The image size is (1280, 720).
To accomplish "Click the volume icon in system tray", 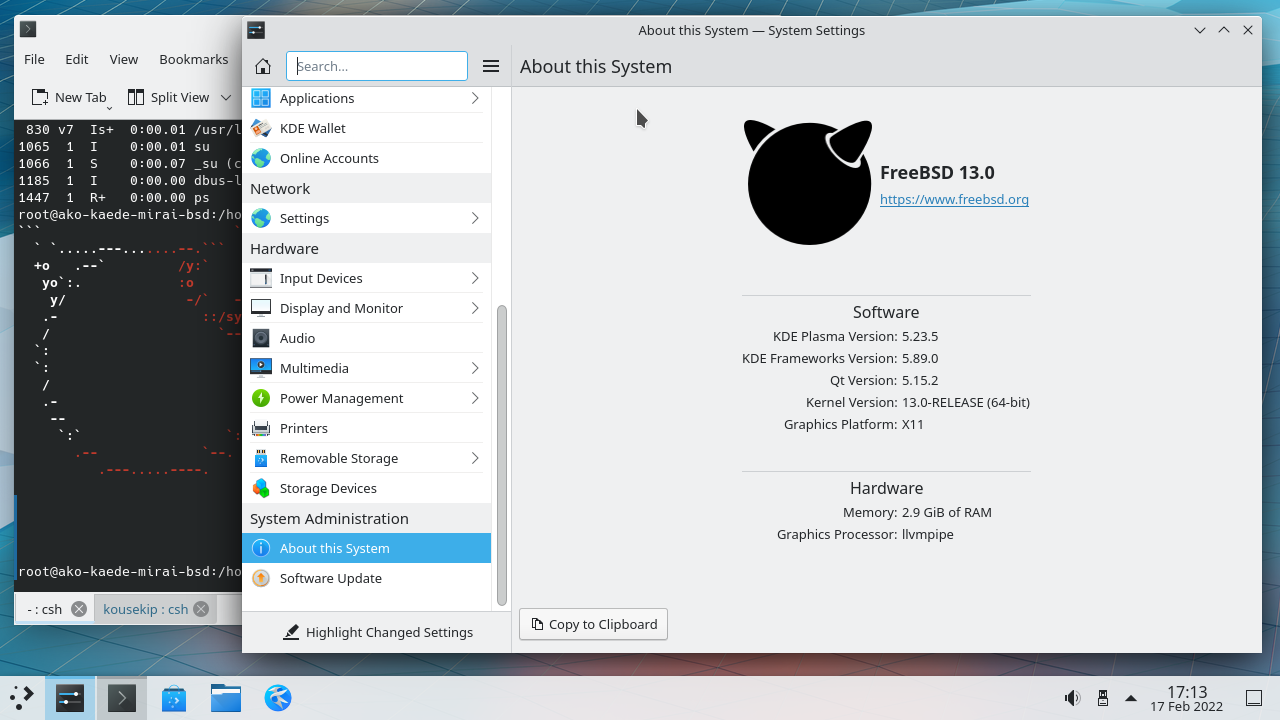I will click(1072, 698).
